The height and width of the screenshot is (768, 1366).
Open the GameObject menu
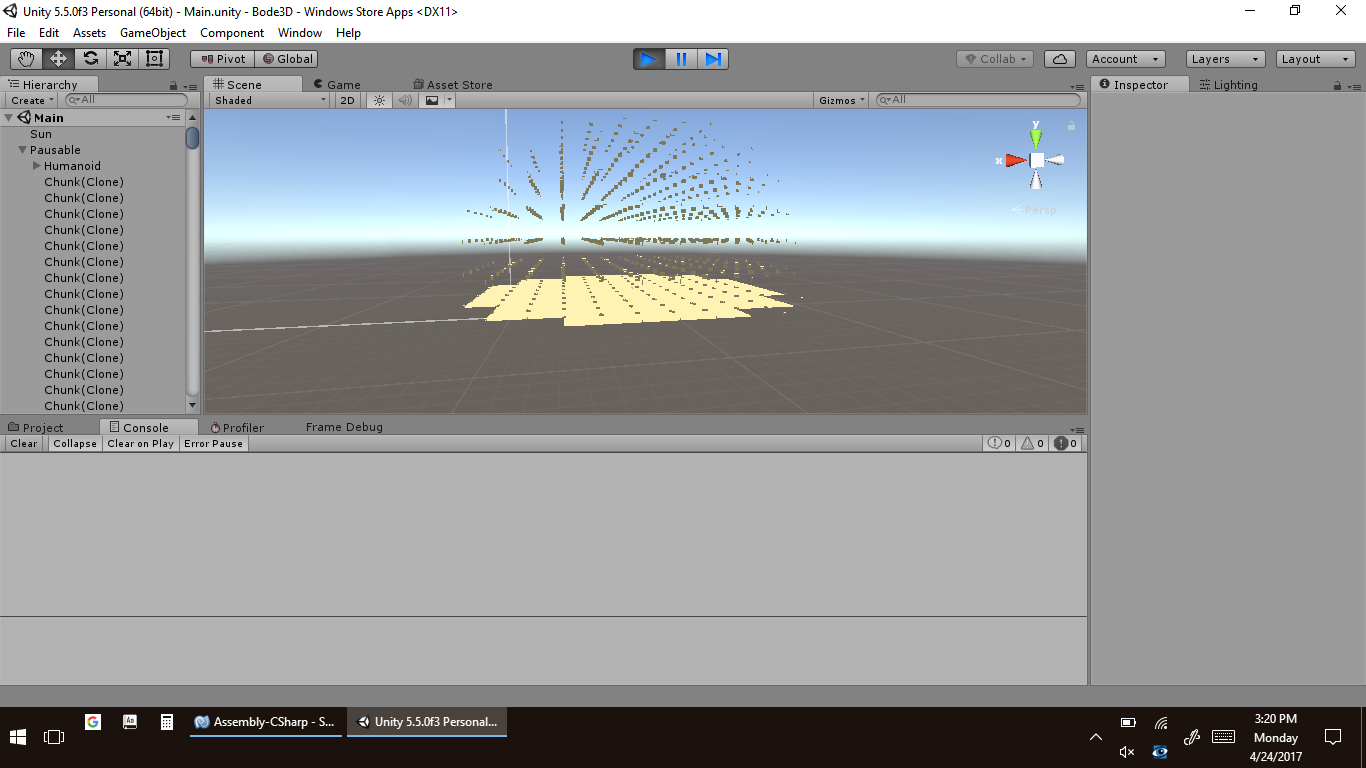click(x=152, y=33)
